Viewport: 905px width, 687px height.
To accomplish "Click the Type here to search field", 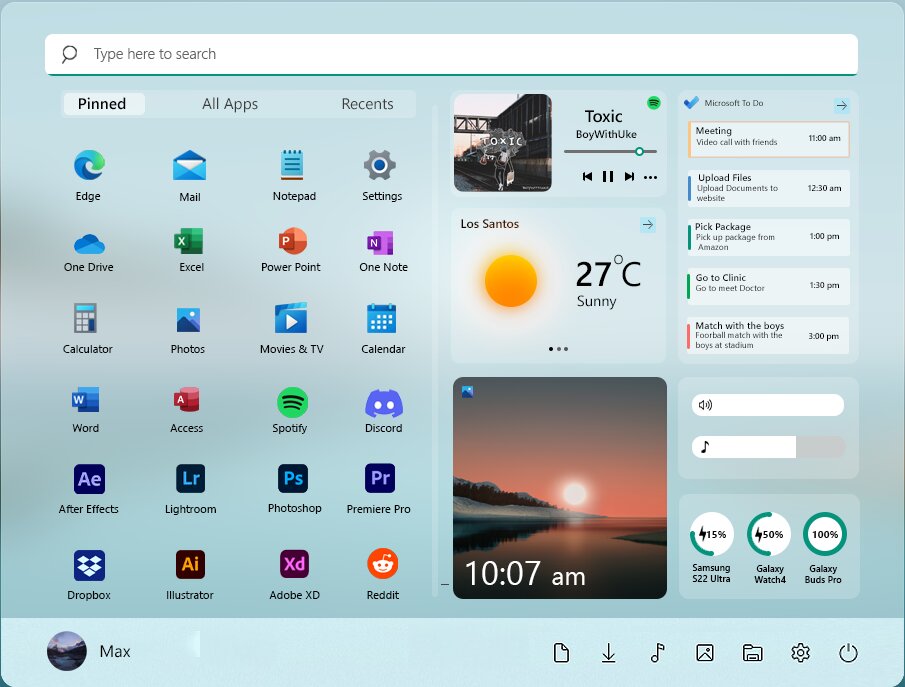I will pos(451,54).
